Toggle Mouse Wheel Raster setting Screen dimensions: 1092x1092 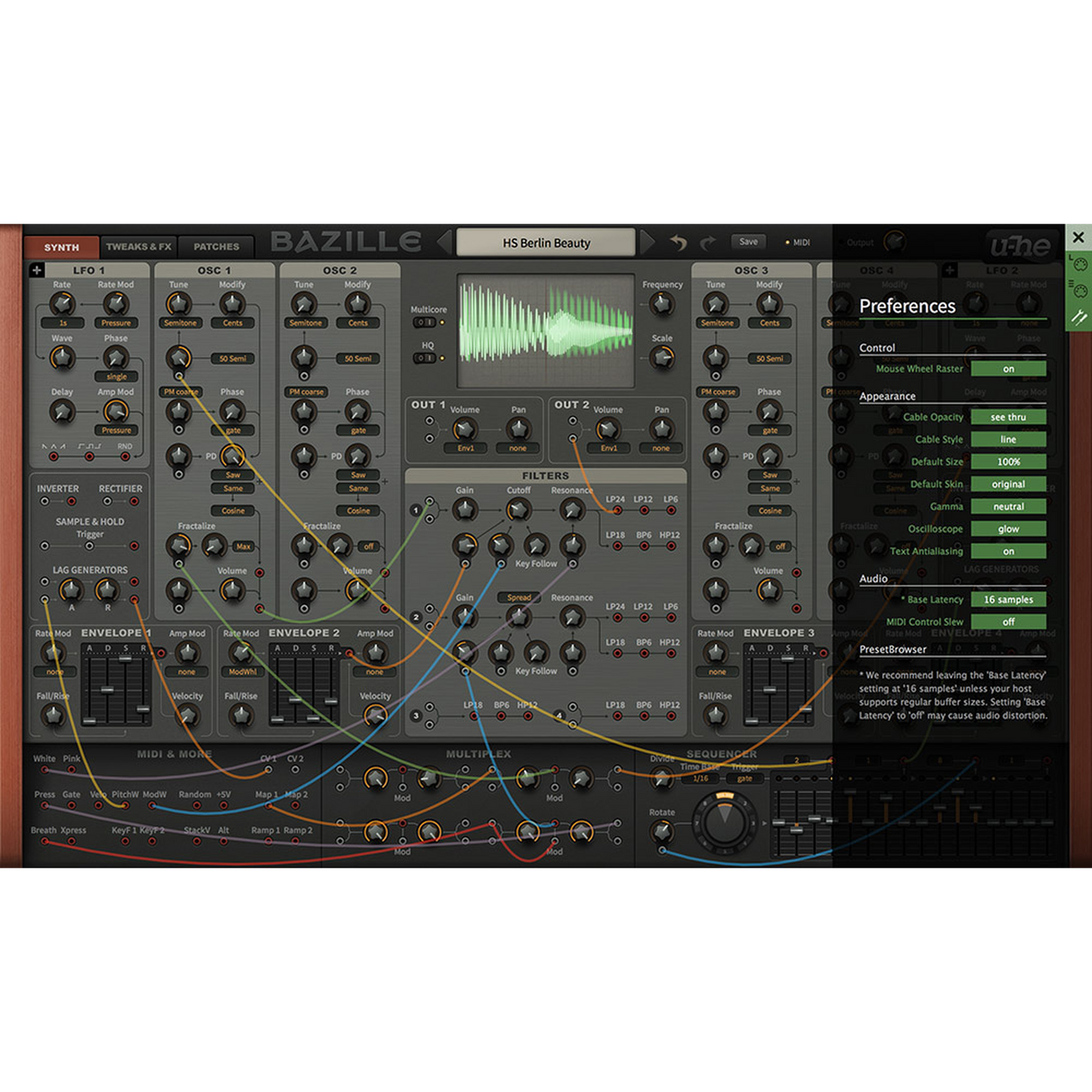pos(1008,369)
